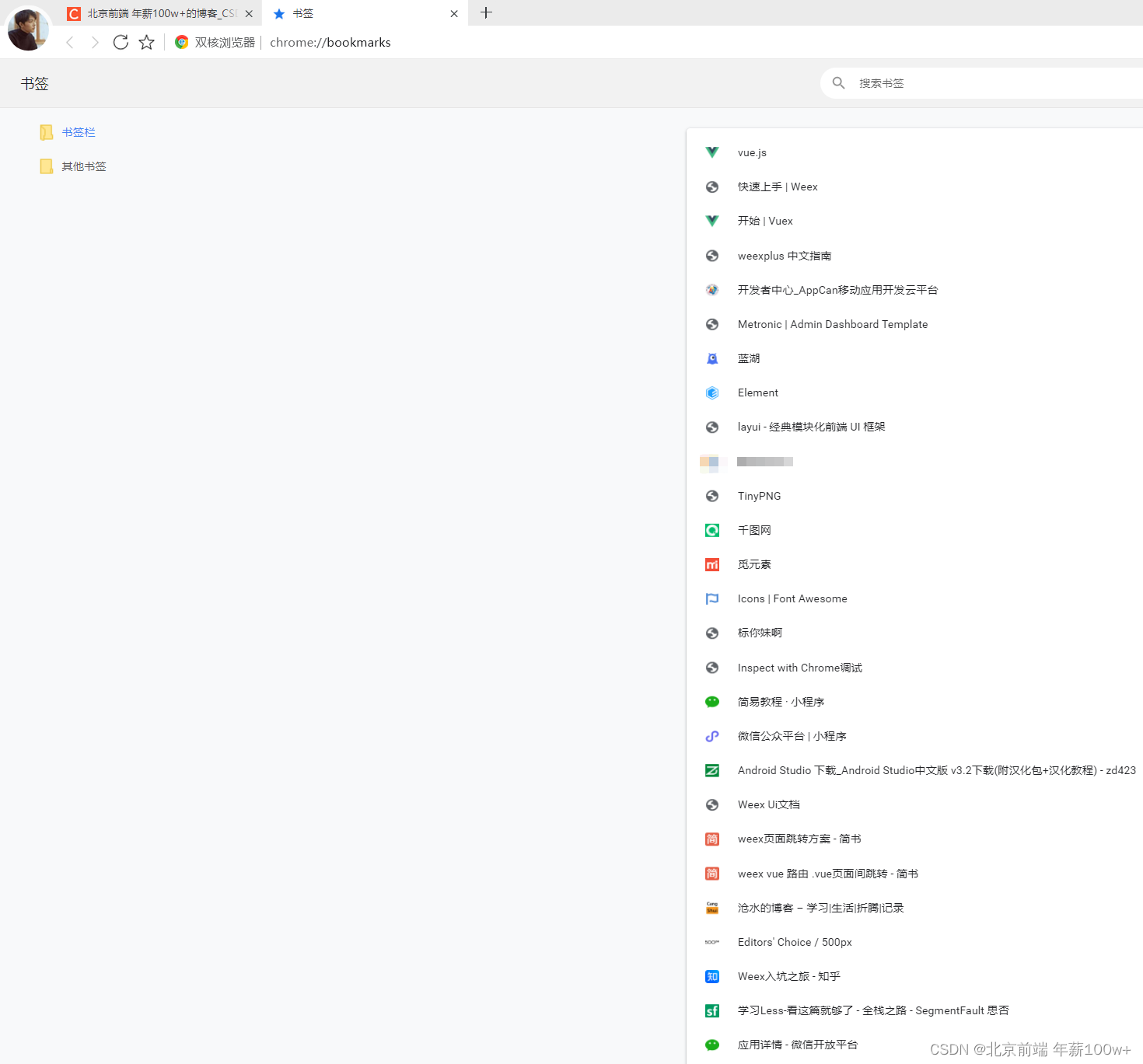The height and width of the screenshot is (1064, 1143).
Task: Open the user profile avatar
Action: (x=28, y=29)
